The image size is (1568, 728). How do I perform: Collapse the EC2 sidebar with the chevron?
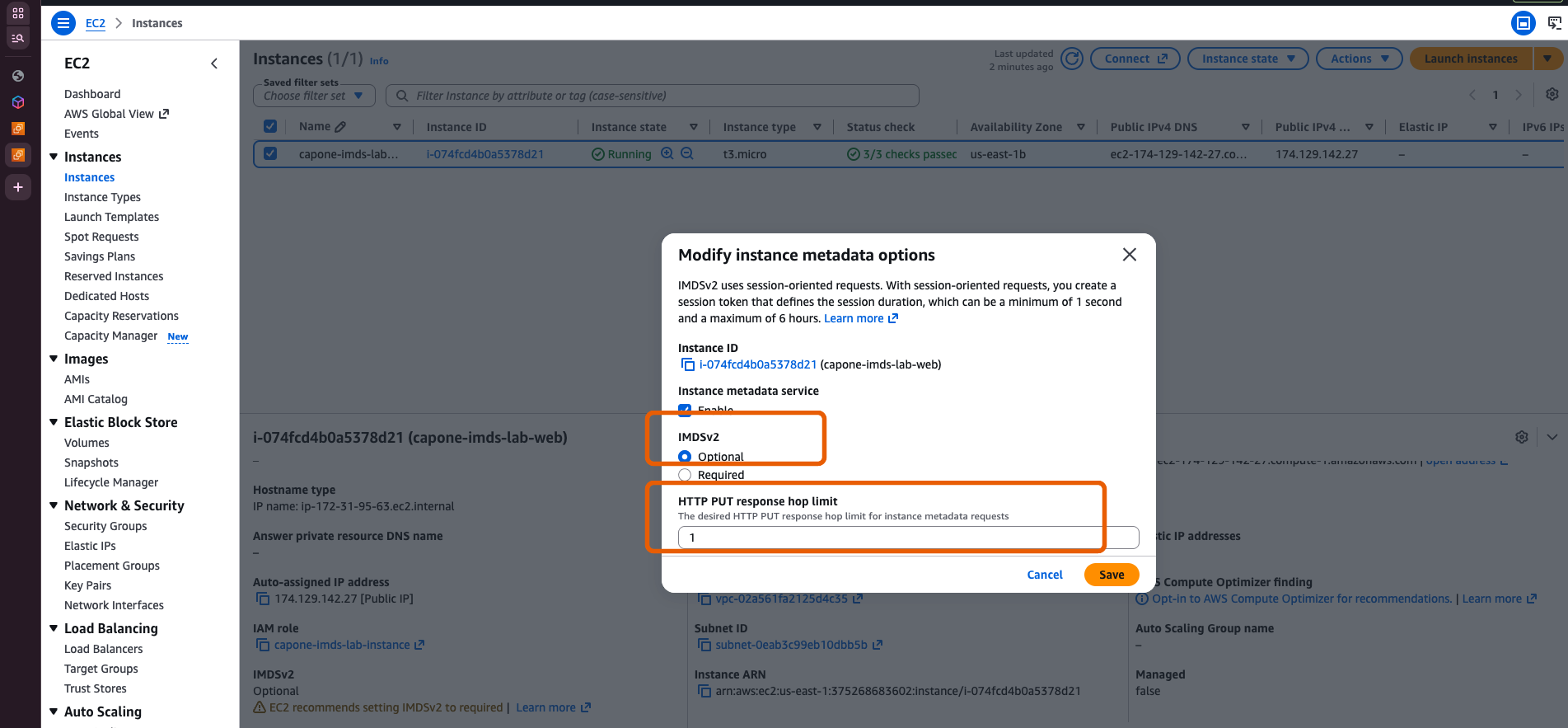(x=214, y=63)
